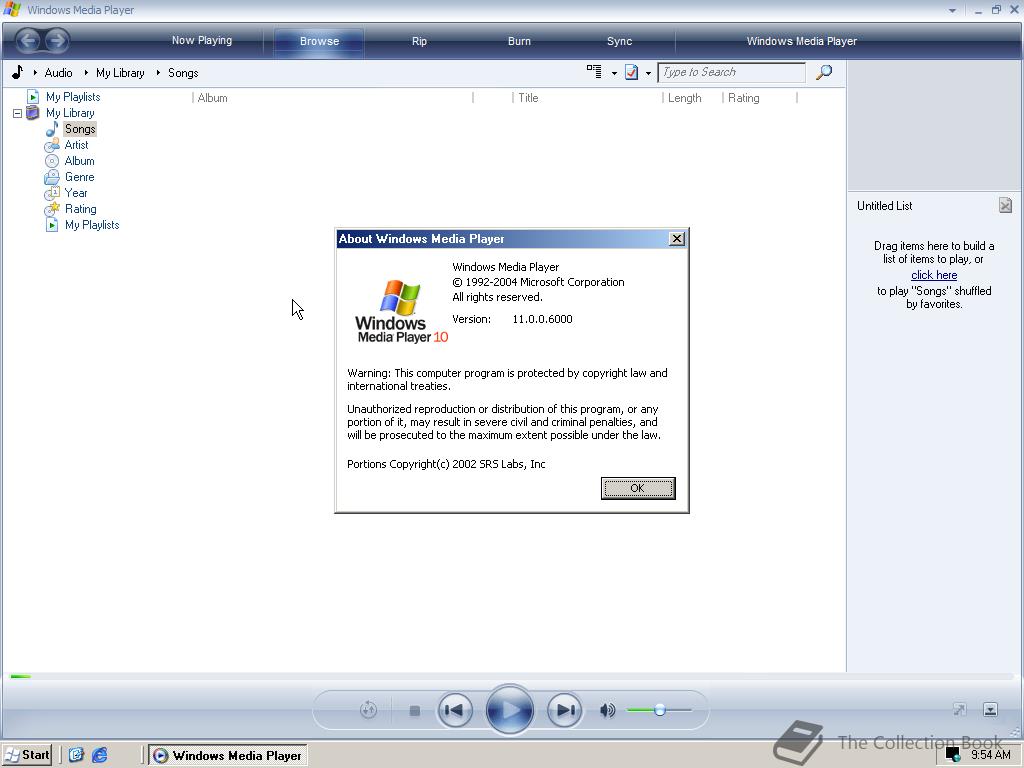Screen dimensions: 1024x768
Task: Open the Now Playing tab
Action: tap(202, 40)
